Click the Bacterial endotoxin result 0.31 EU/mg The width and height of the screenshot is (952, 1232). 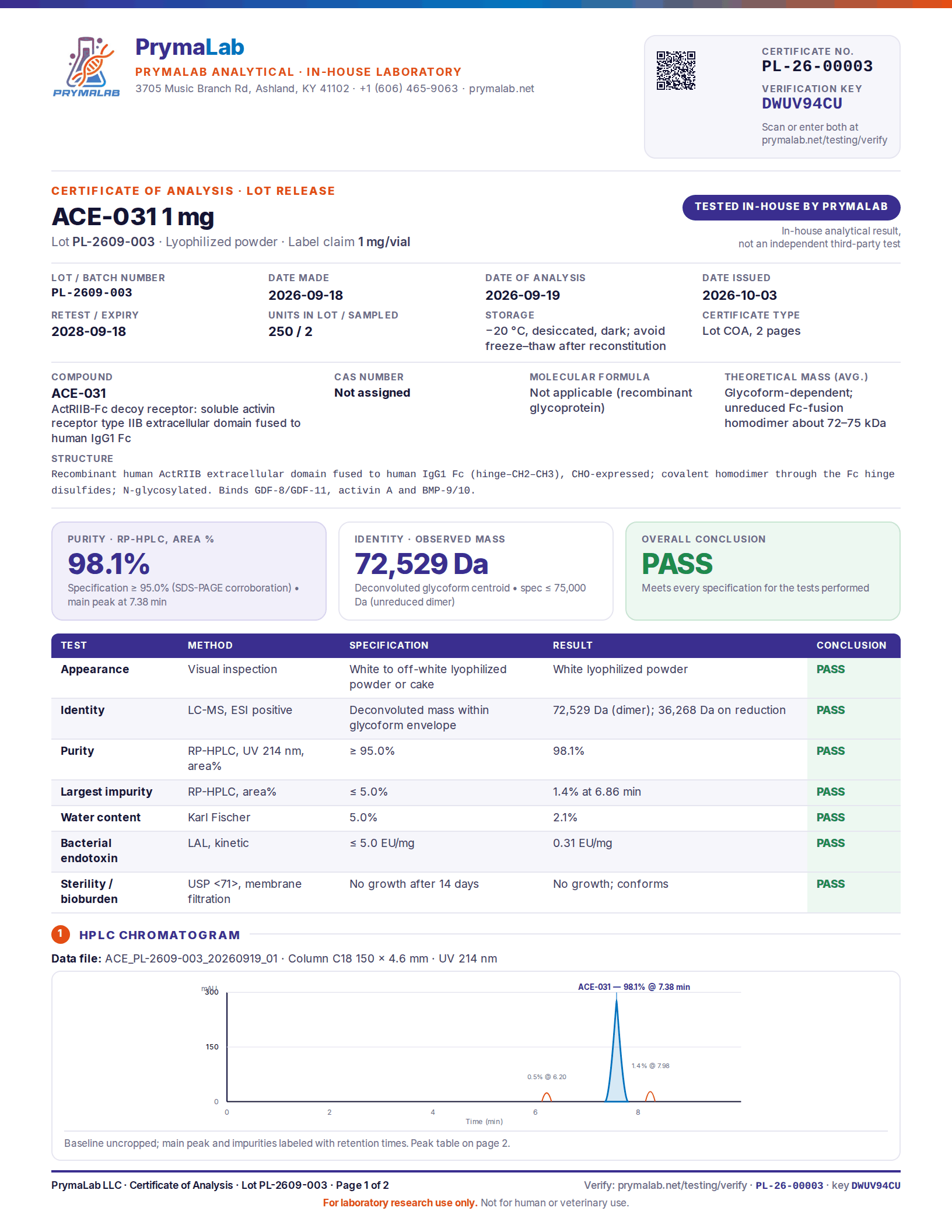[x=583, y=843]
